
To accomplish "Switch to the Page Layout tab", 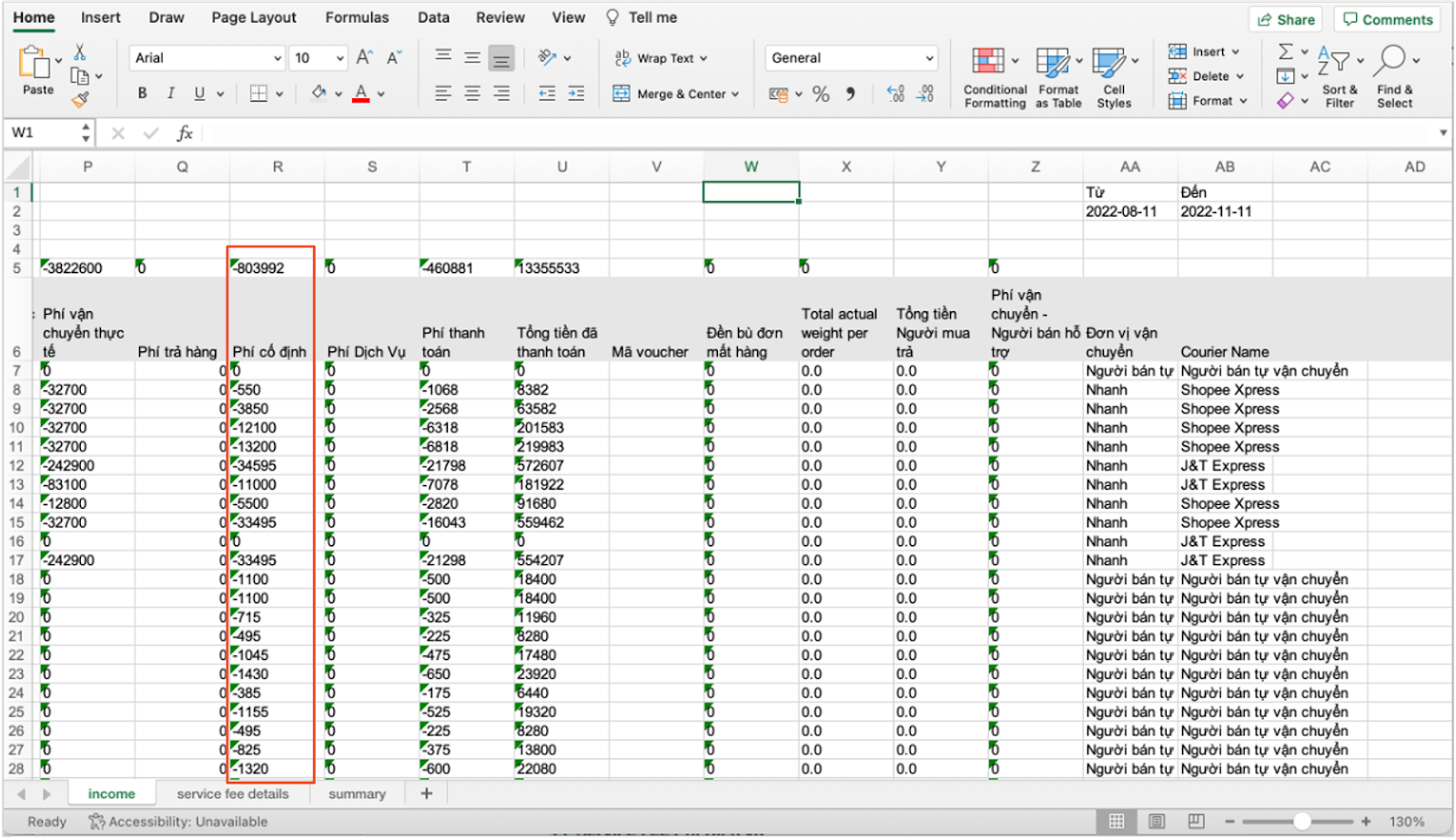I will (254, 17).
